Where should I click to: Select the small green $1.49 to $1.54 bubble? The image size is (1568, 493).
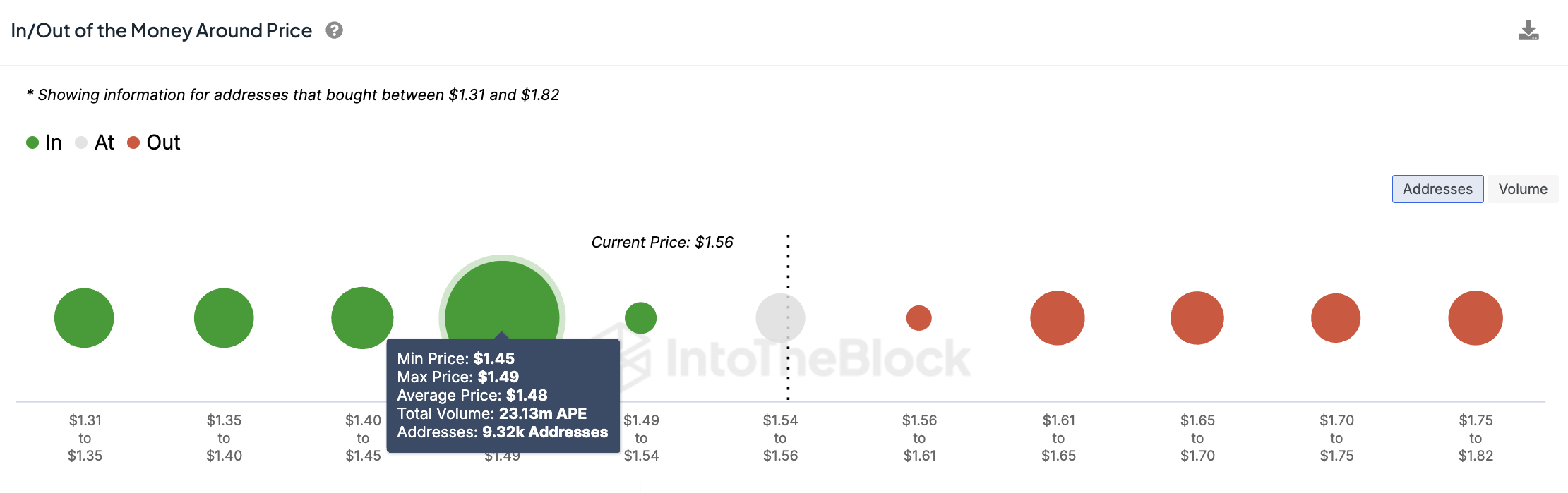(640, 318)
